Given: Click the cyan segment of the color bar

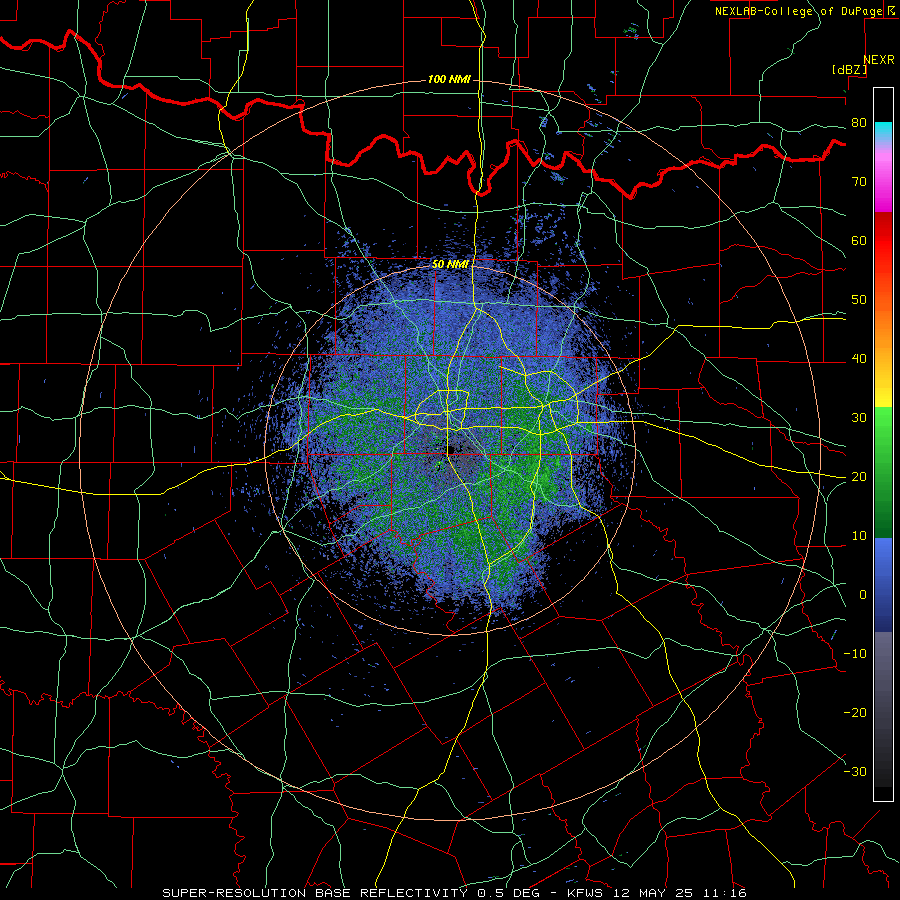Looking at the screenshot, I should [883, 131].
